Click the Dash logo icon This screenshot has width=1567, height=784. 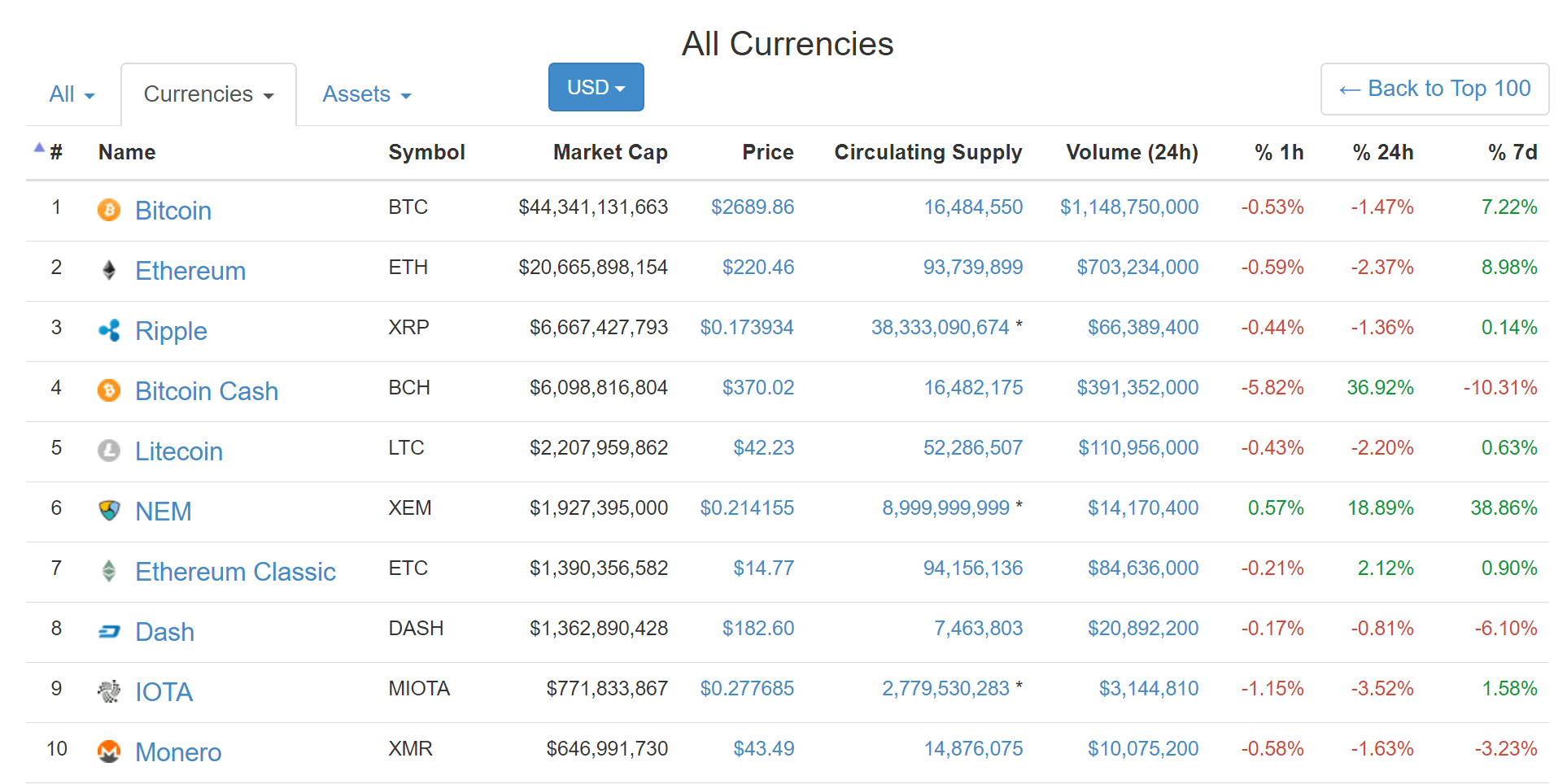tap(109, 632)
